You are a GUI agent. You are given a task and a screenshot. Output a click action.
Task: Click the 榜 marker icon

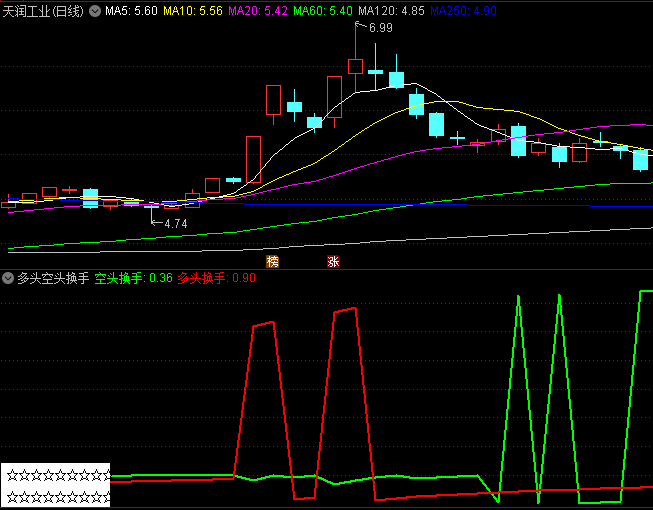[x=272, y=262]
